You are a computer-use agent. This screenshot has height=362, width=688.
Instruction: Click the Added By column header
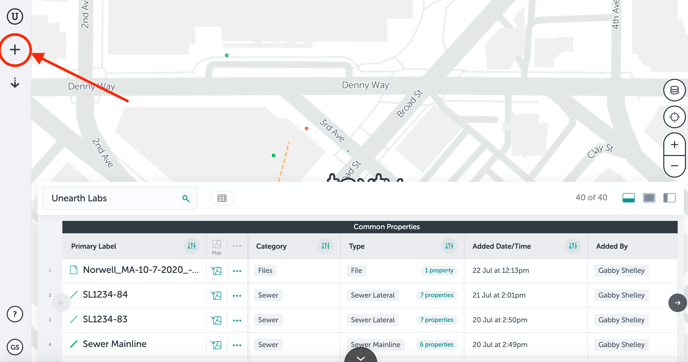[x=612, y=246]
